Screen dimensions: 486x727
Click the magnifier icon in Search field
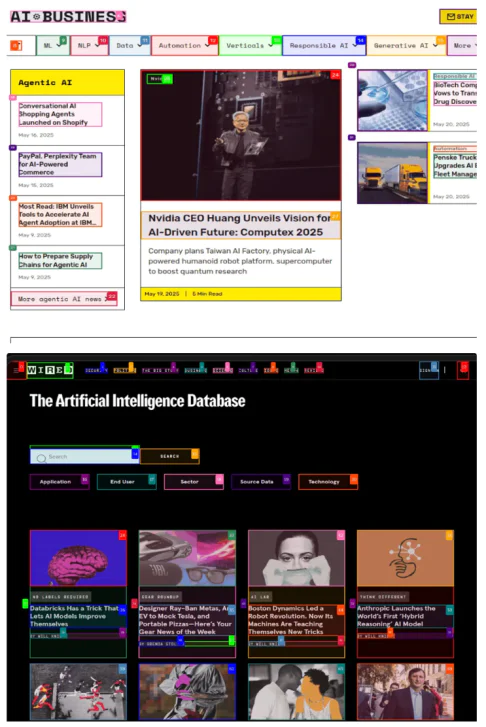[x=41, y=458]
